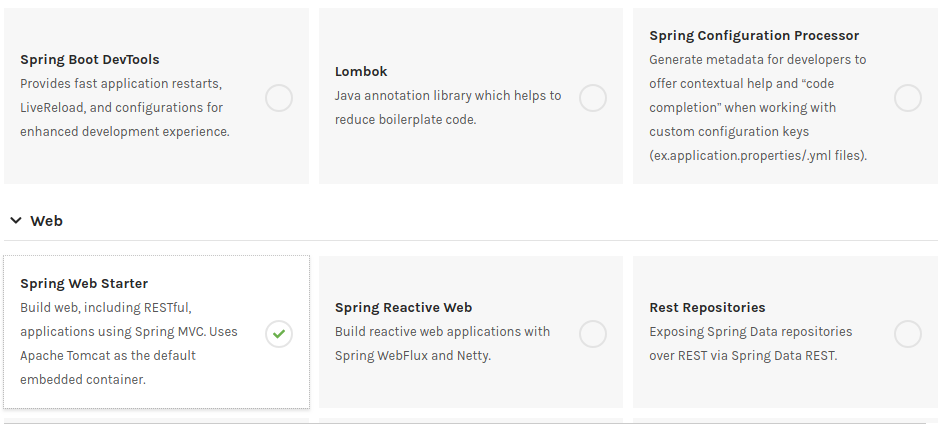Check the Spring Configuration Processor circle
This screenshot has height=426, width=942.
tap(908, 98)
